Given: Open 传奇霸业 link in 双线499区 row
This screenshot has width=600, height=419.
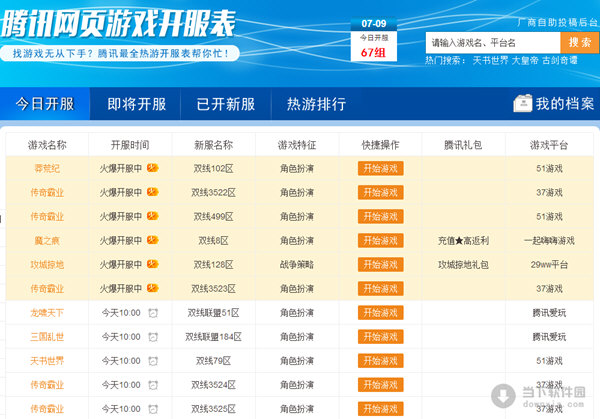Looking at the screenshot, I should [x=47, y=217].
